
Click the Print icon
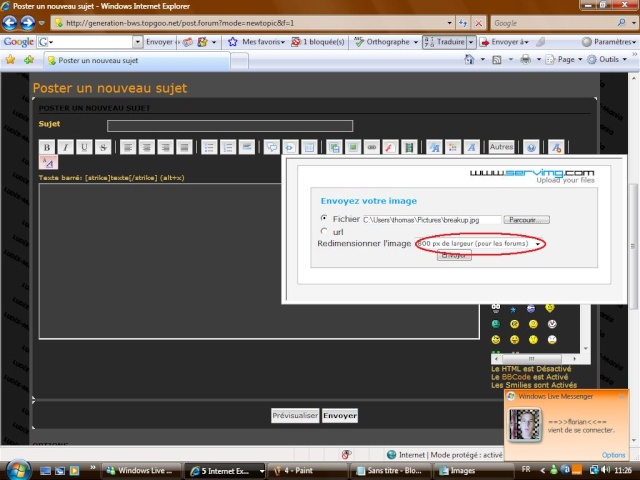pyautogui.click(x=525, y=60)
